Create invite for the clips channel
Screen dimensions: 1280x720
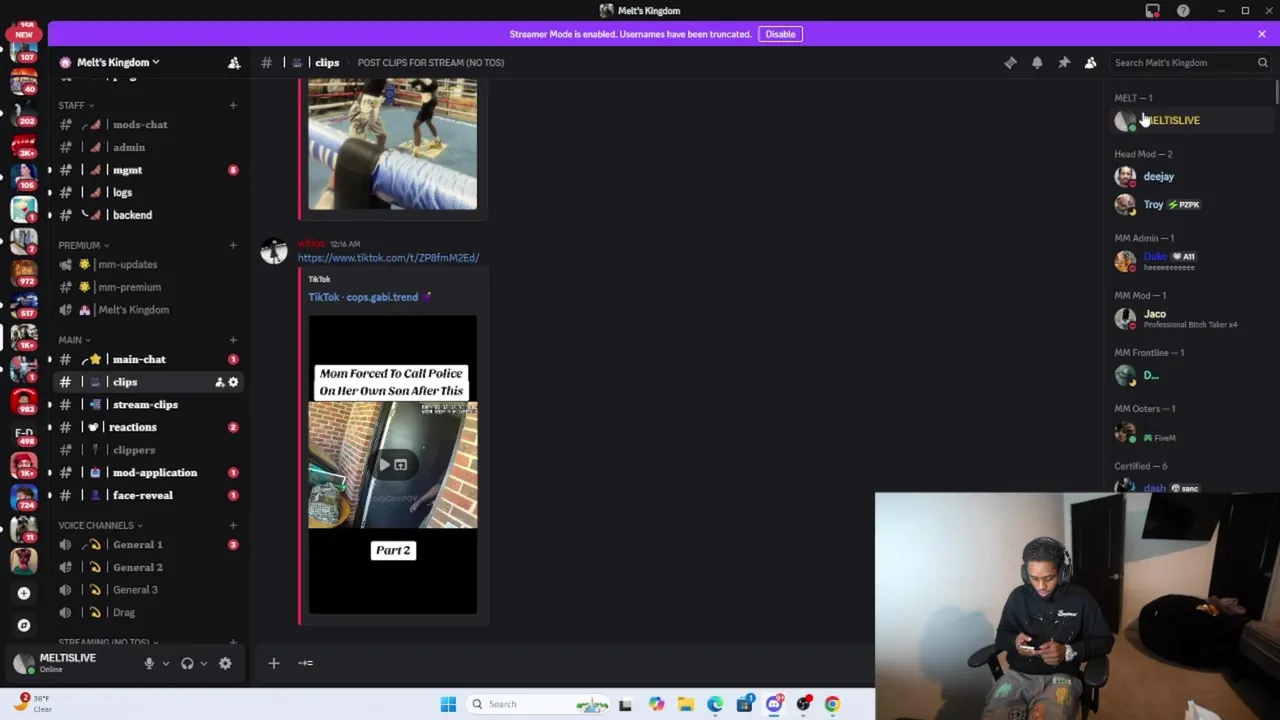click(x=219, y=382)
